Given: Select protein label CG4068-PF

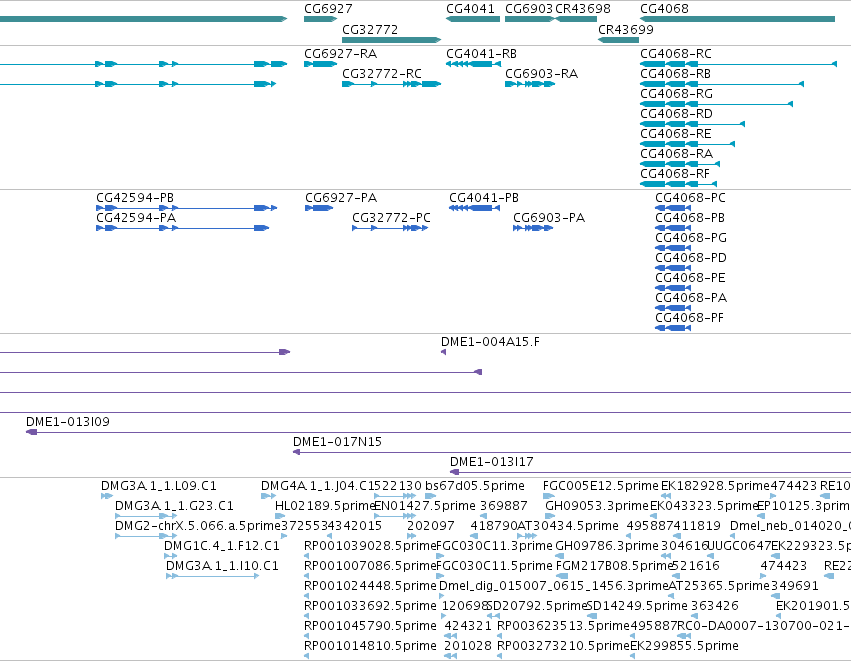Looking at the screenshot, I should click(689, 318).
